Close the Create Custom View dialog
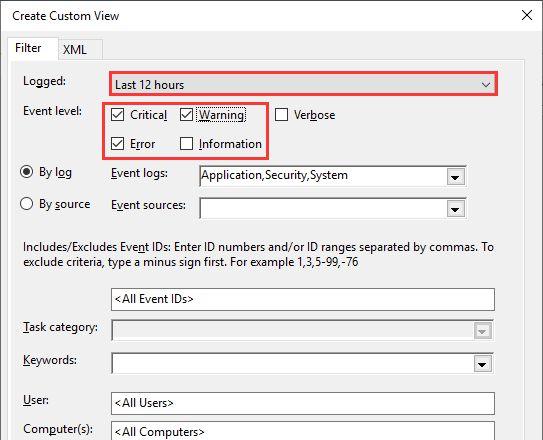The width and height of the screenshot is (543, 440). coord(527,15)
